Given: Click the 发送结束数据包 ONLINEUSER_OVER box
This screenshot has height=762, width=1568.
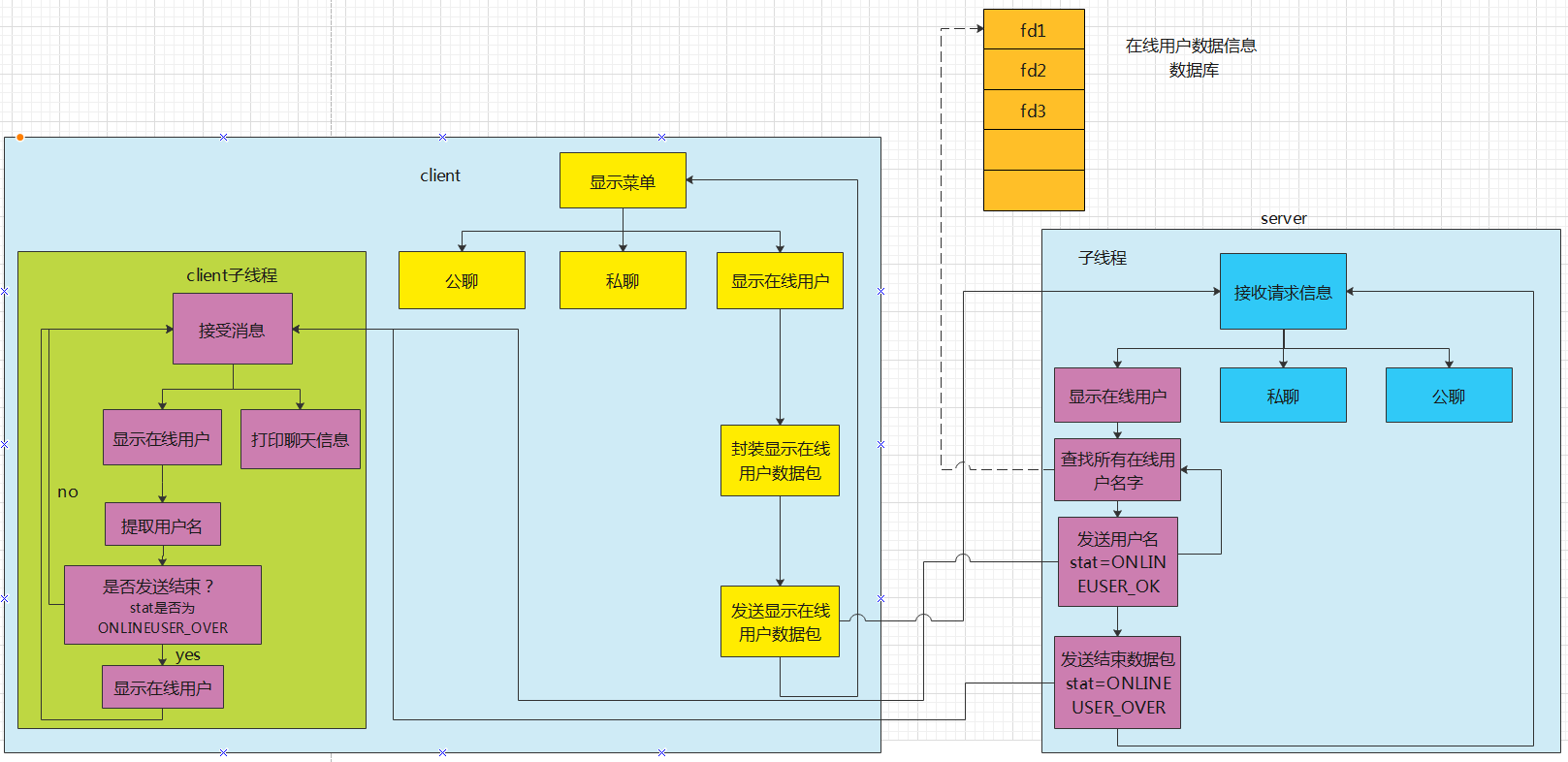Looking at the screenshot, I should [1117, 683].
